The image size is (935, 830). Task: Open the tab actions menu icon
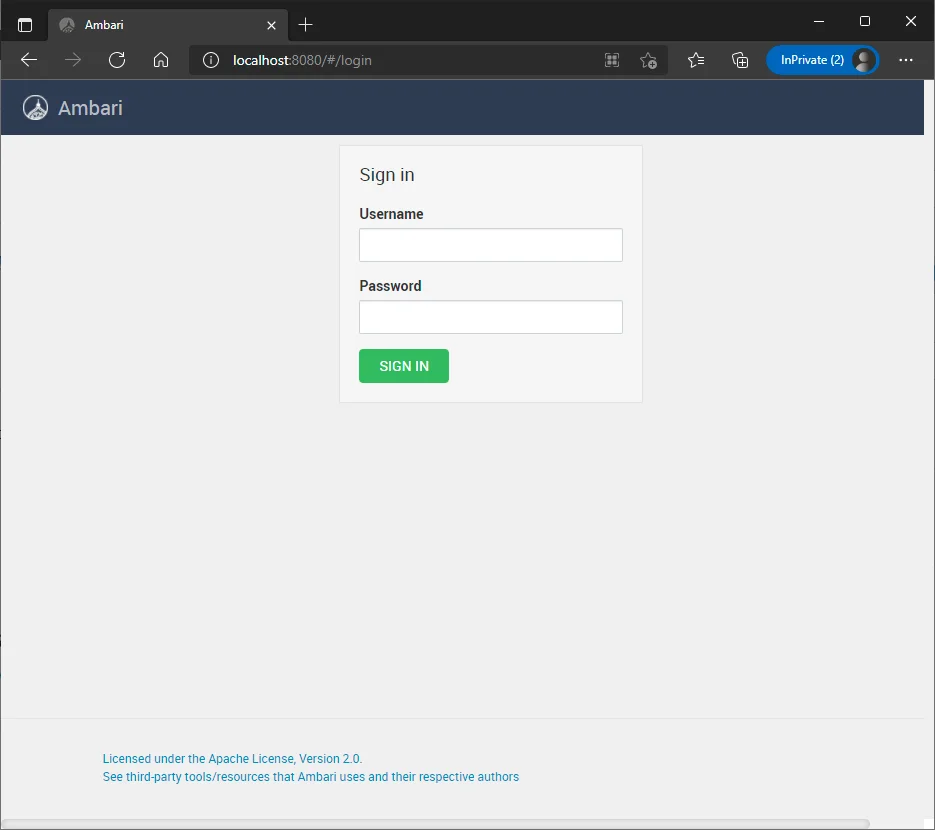click(25, 24)
